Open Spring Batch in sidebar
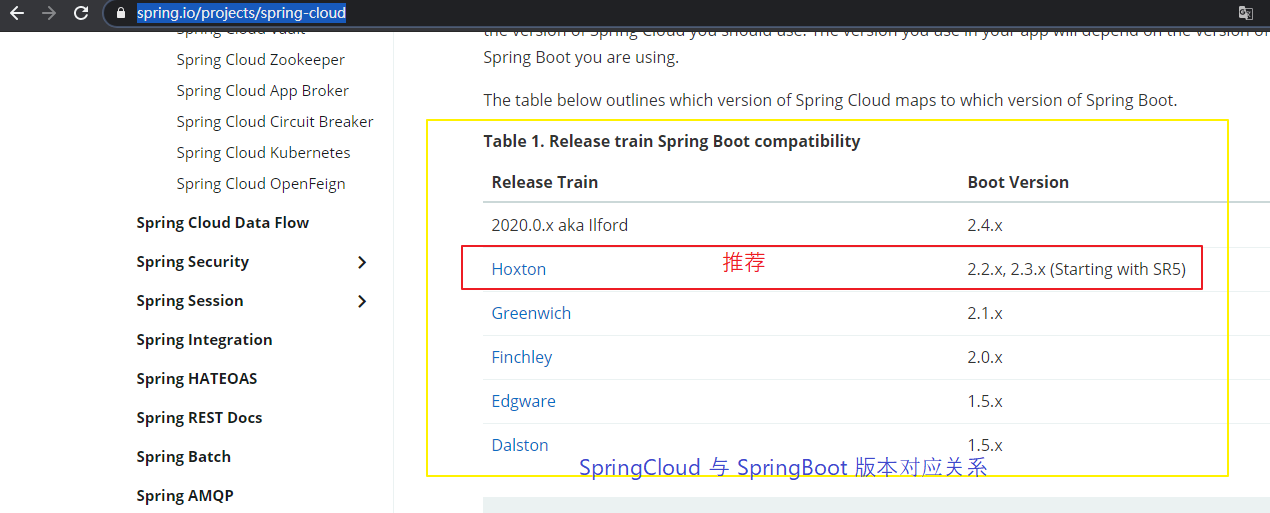The image size is (1270, 513). (x=184, y=457)
